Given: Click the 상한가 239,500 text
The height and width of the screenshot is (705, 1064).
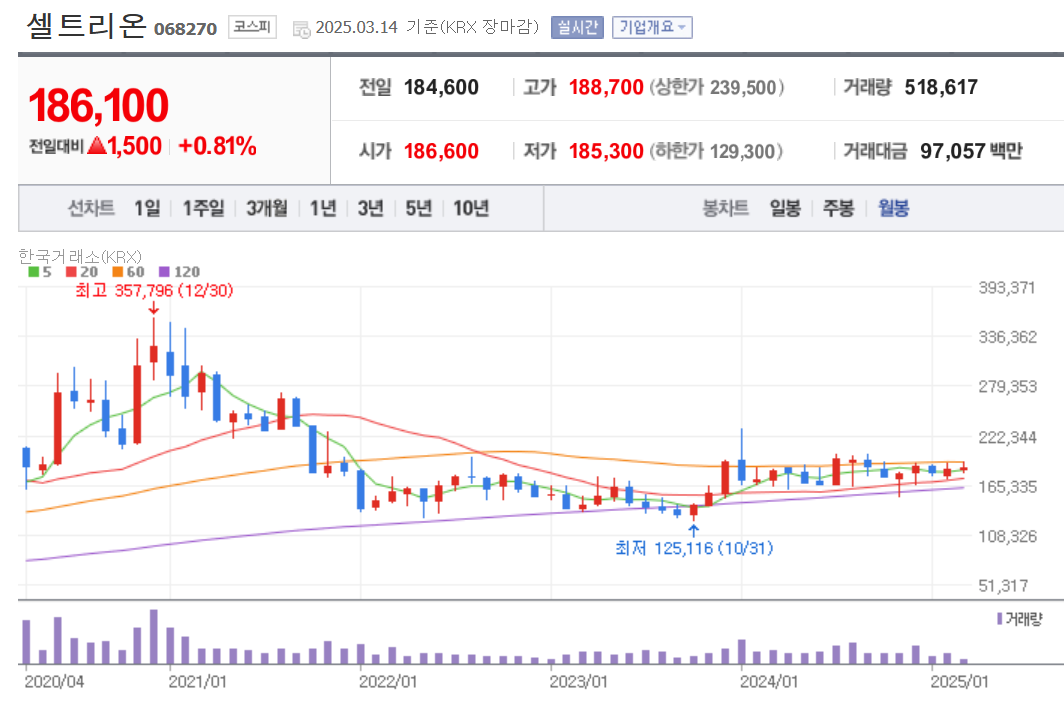Looking at the screenshot, I should [x=717, y=87].
